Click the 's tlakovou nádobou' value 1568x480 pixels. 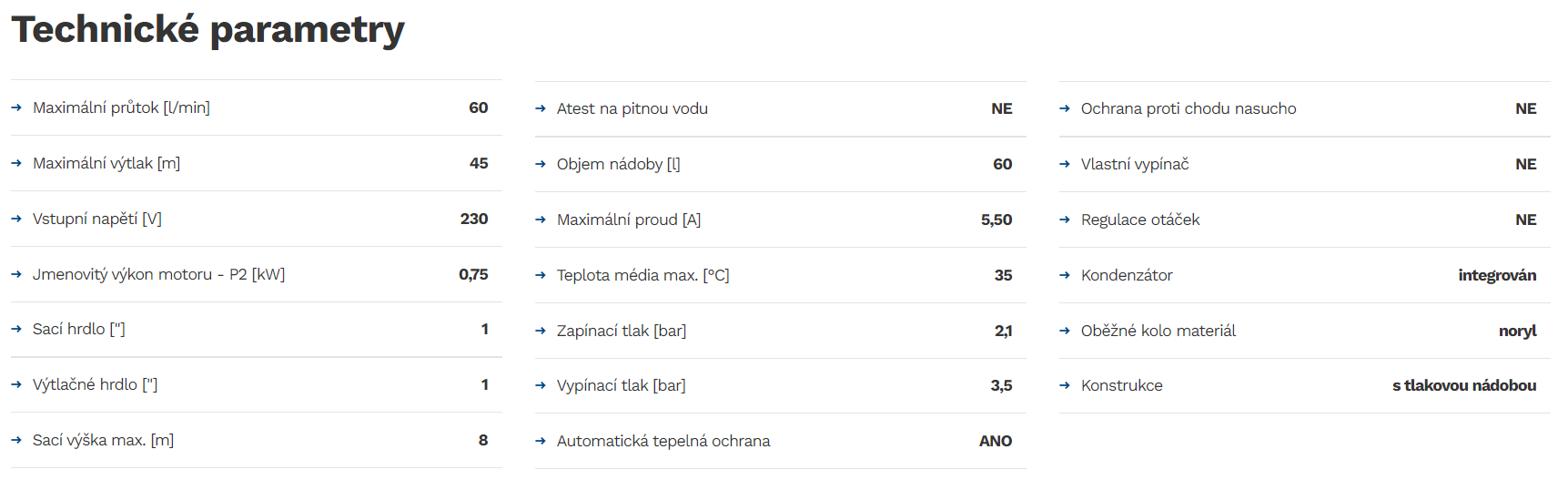click(x=1463, y=385)
